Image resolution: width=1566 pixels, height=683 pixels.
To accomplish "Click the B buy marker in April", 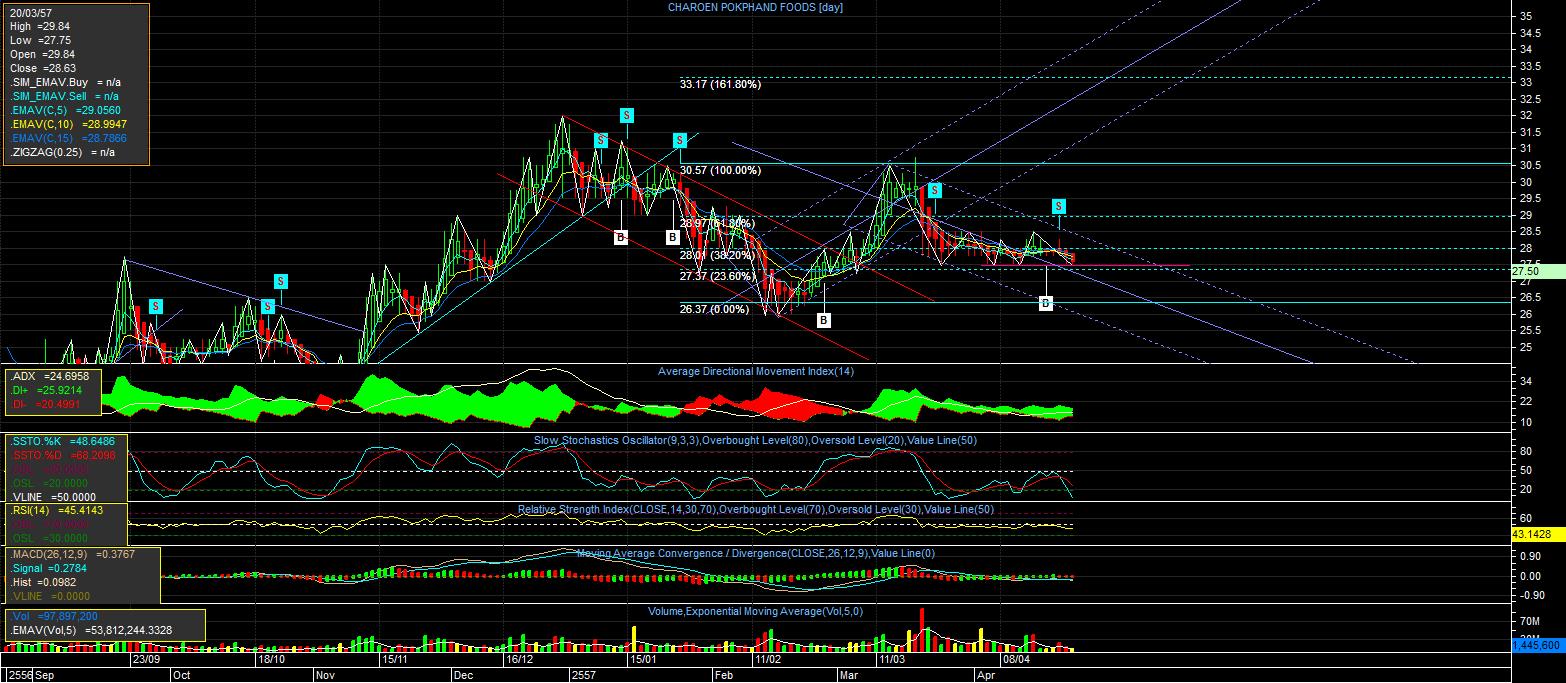I will pos(1045,303).
